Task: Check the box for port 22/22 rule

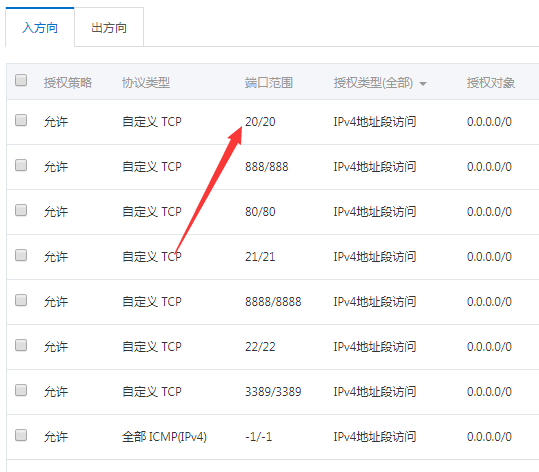Action: click(21, 345)
